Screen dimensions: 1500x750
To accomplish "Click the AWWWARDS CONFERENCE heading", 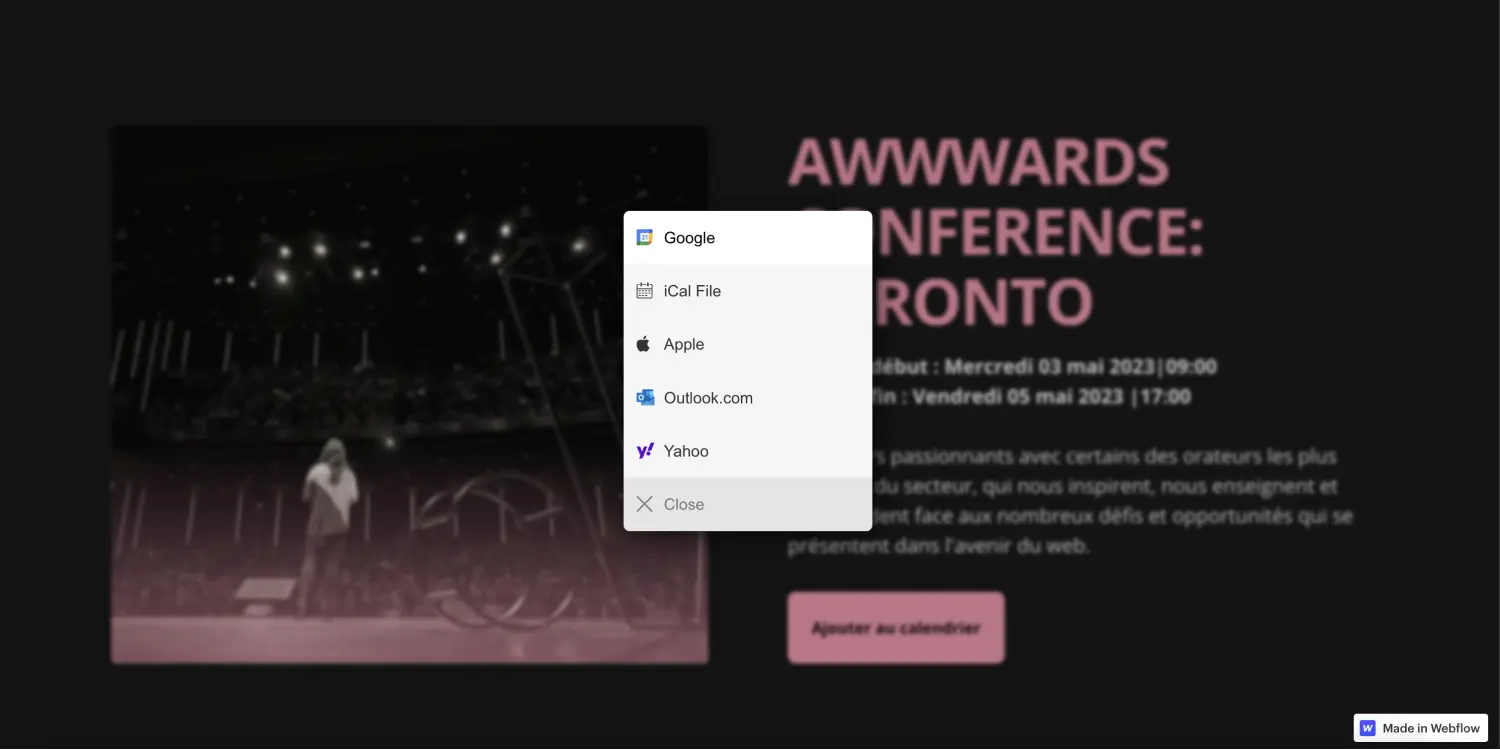I will click(996, 231).
